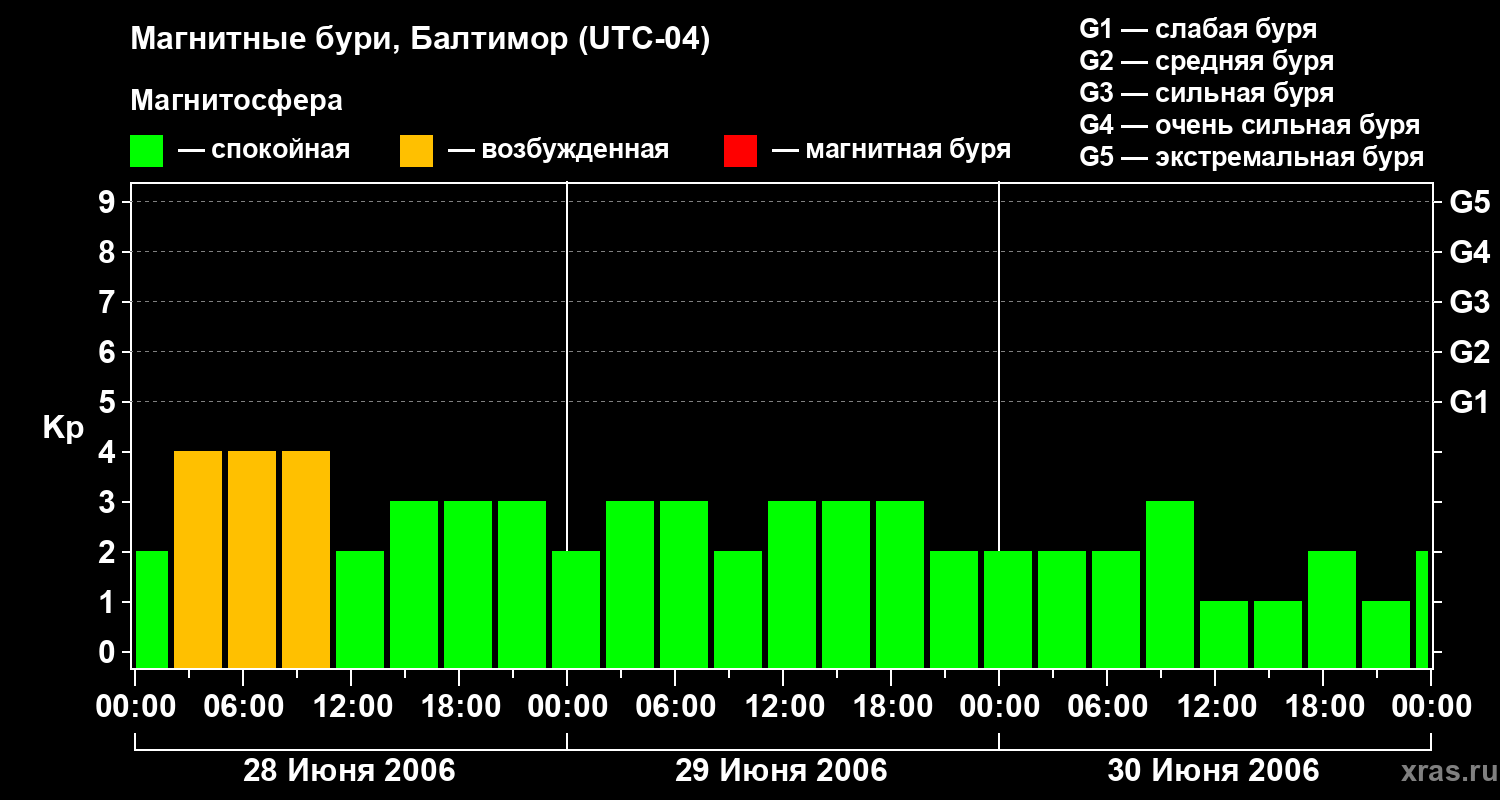Viewport: 1500px width, 800px height.
Task: Click the 'Kp' axis label
Action: pos(63,428)
